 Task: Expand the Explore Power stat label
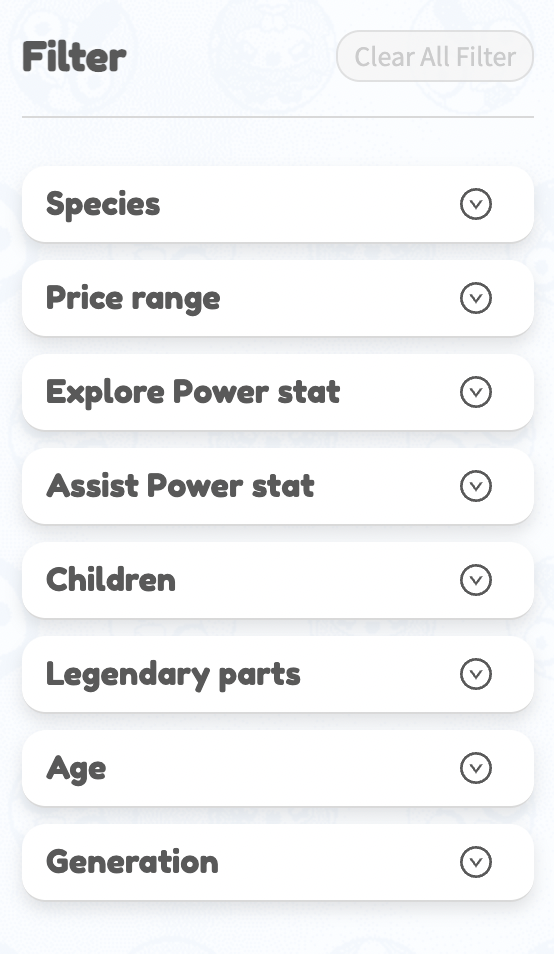pos(193,392)
